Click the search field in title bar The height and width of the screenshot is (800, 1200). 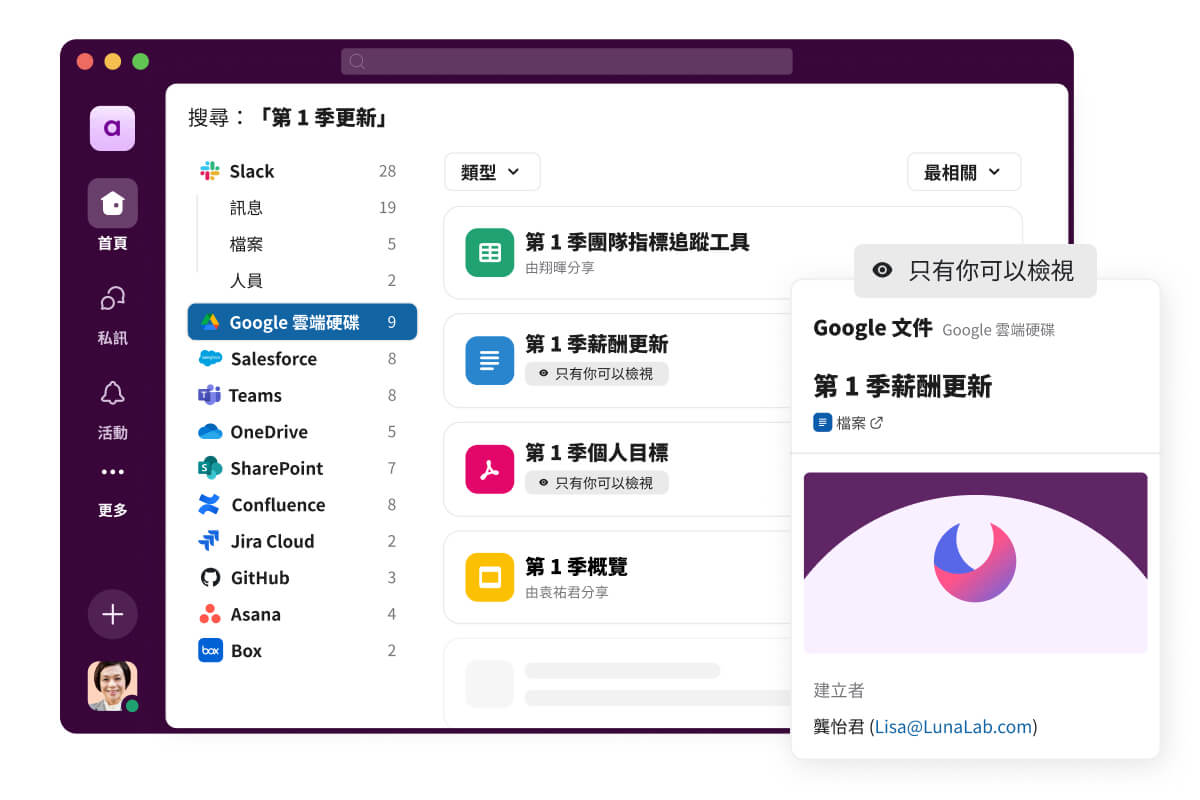tap(566, 61)
